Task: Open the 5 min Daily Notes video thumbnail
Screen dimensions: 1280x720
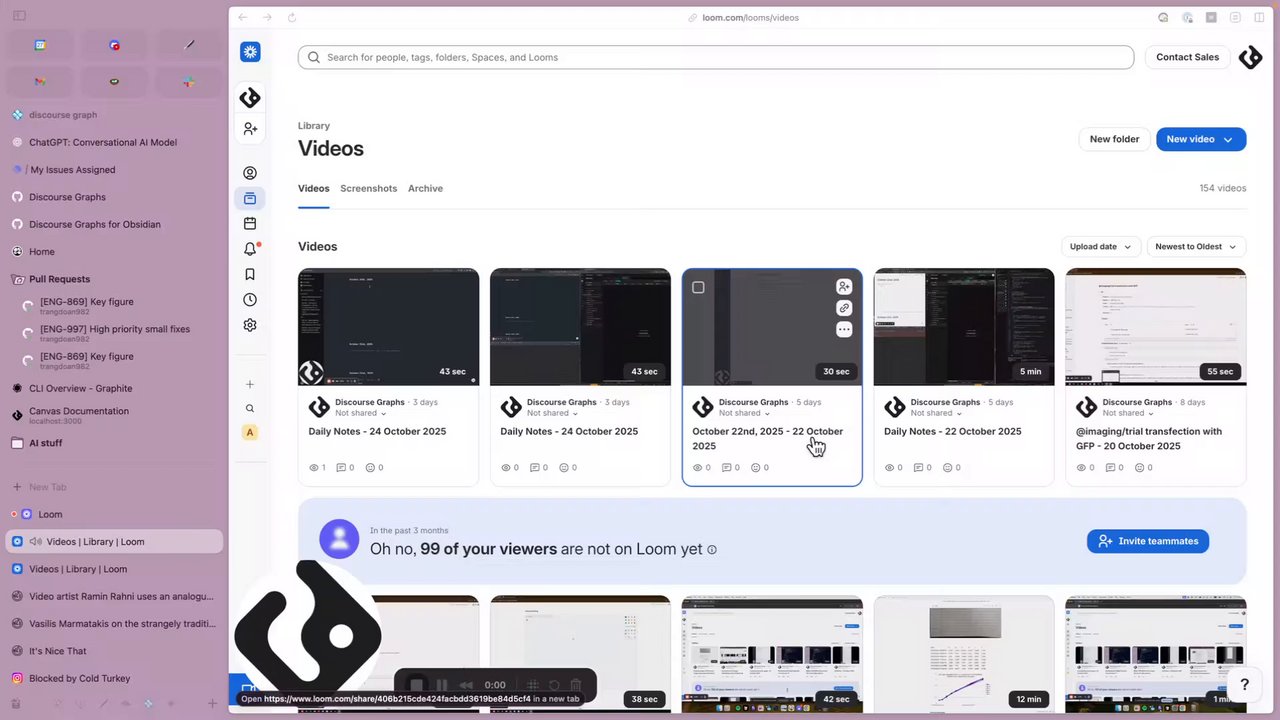Action: point(964,327)
